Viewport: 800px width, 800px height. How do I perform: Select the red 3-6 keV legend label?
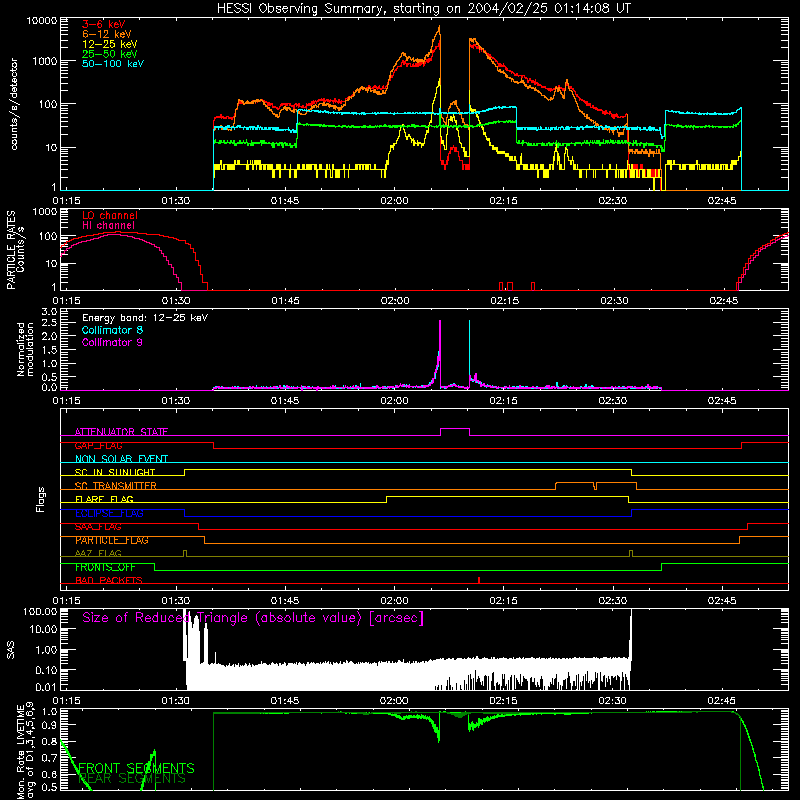104,24
